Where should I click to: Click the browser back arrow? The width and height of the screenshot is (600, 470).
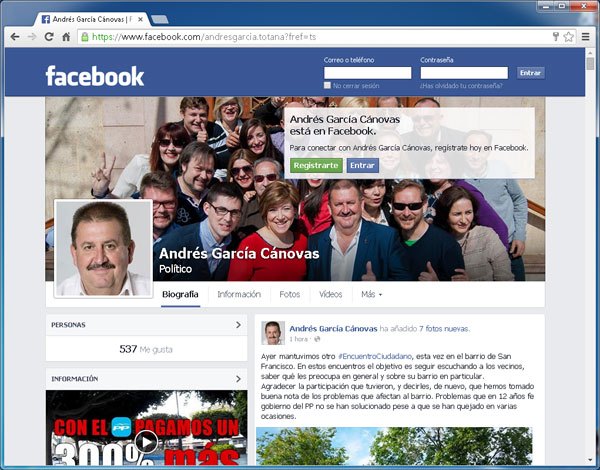(14, 37)
